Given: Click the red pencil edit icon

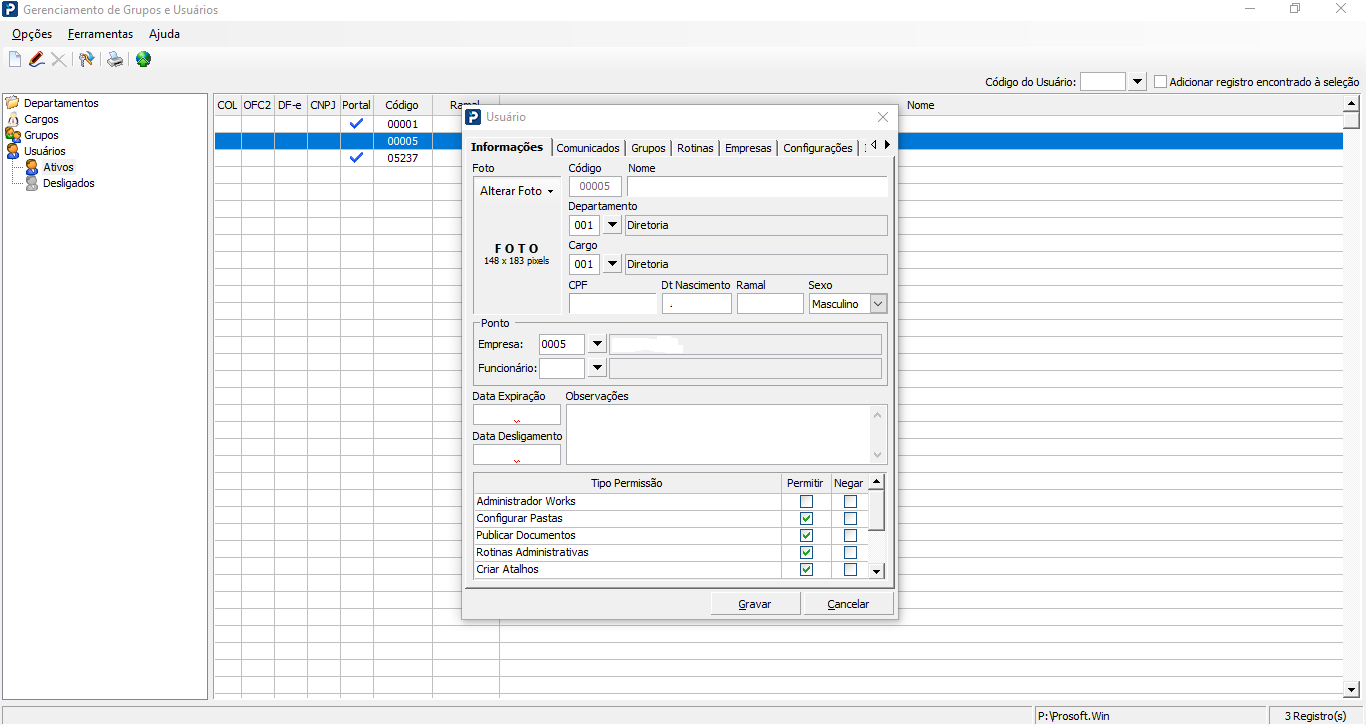Looking at the screenshot, I should coord(37,60).
